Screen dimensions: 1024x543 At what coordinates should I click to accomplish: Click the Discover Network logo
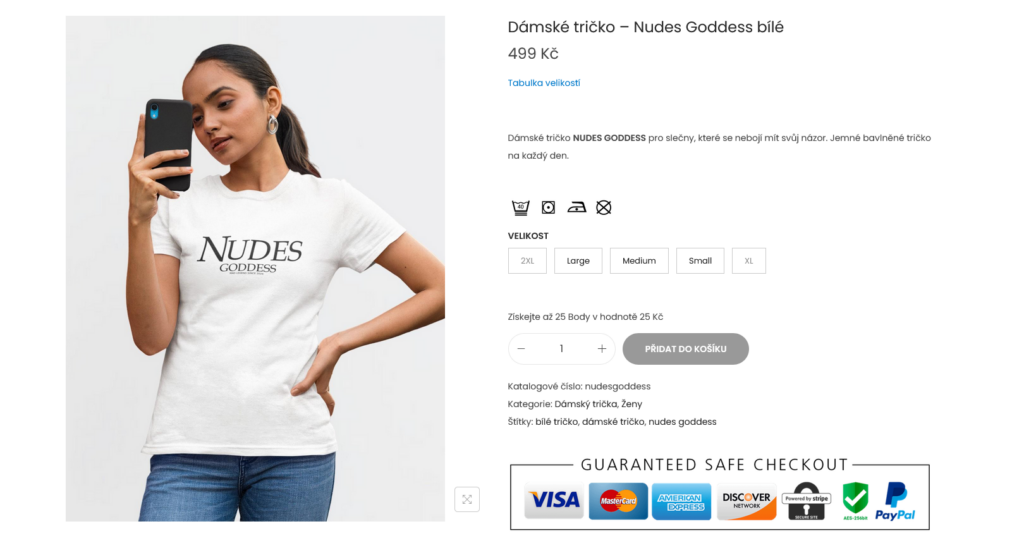746,501
